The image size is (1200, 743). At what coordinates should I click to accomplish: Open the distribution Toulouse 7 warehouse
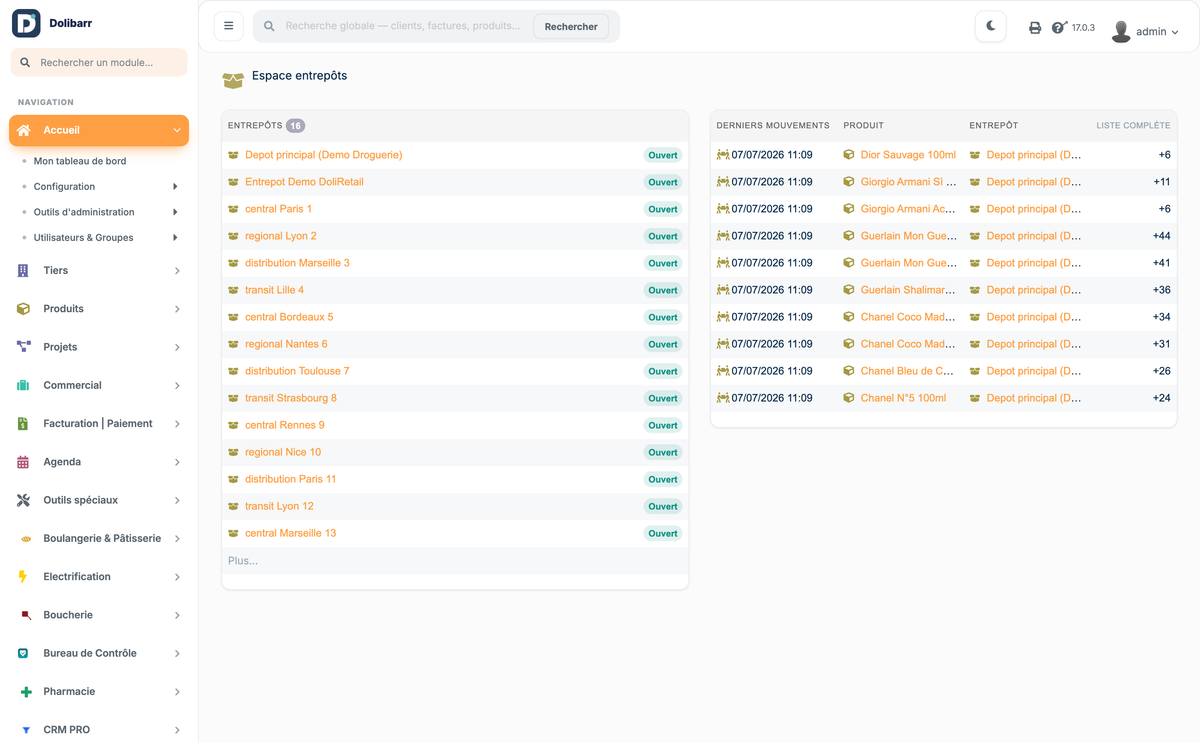[x=297, y=371]
